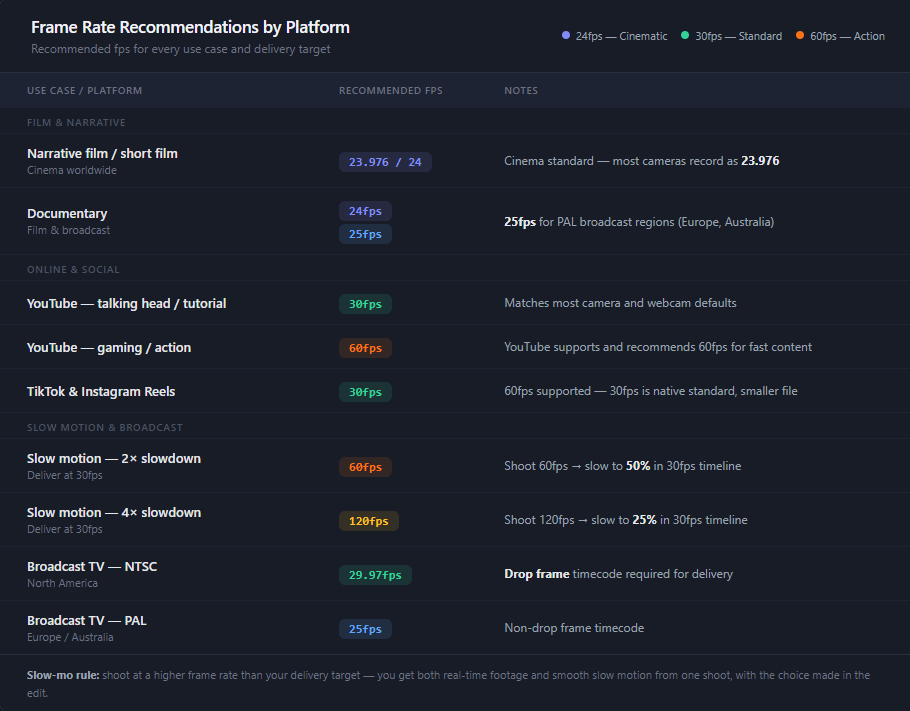The width and height of the screenshot is (910, 711).
Task: Click the 'Cinema worldwide' subtitle
Action: [x=71, y=170]
